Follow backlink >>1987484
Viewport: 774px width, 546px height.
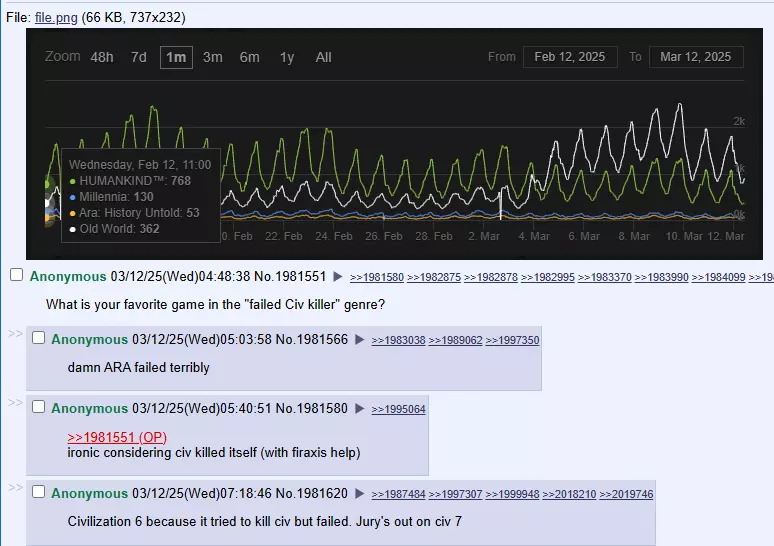[398, 495]
